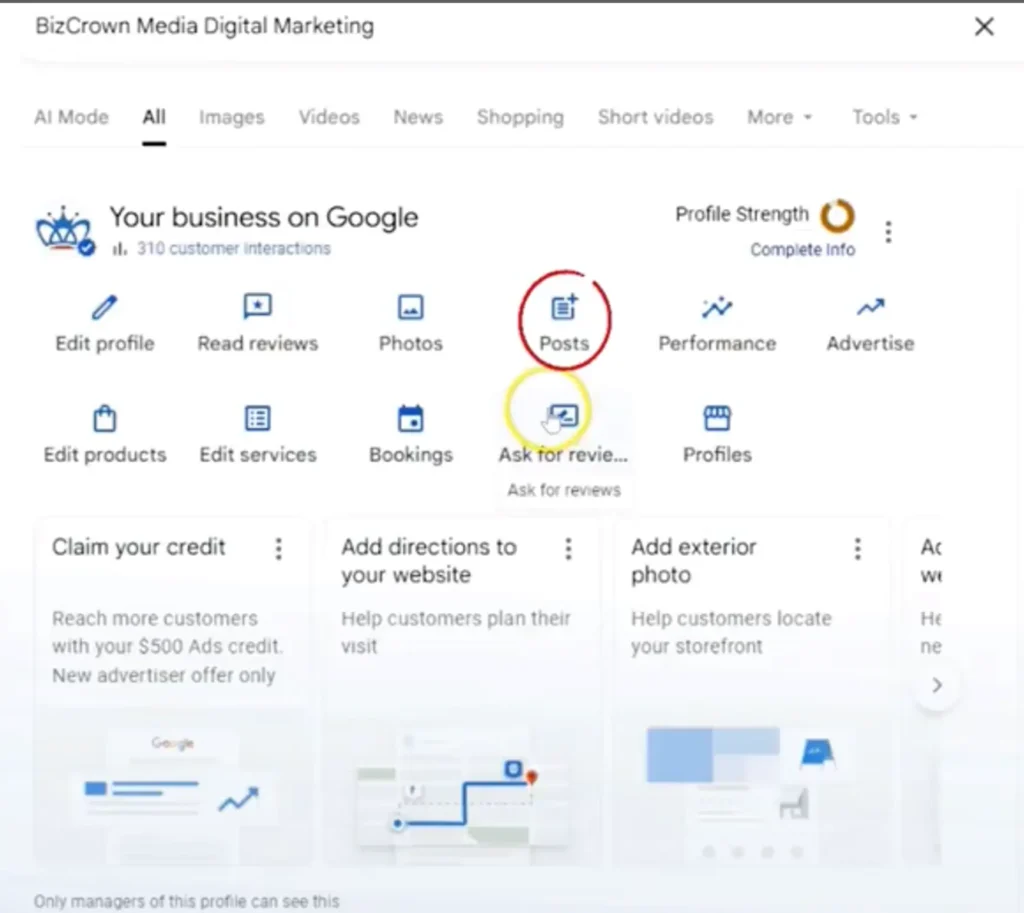Viewport: 1024px width, 913px height.
Task: Switch to the Images tab
Action: [x=231, y=117]
